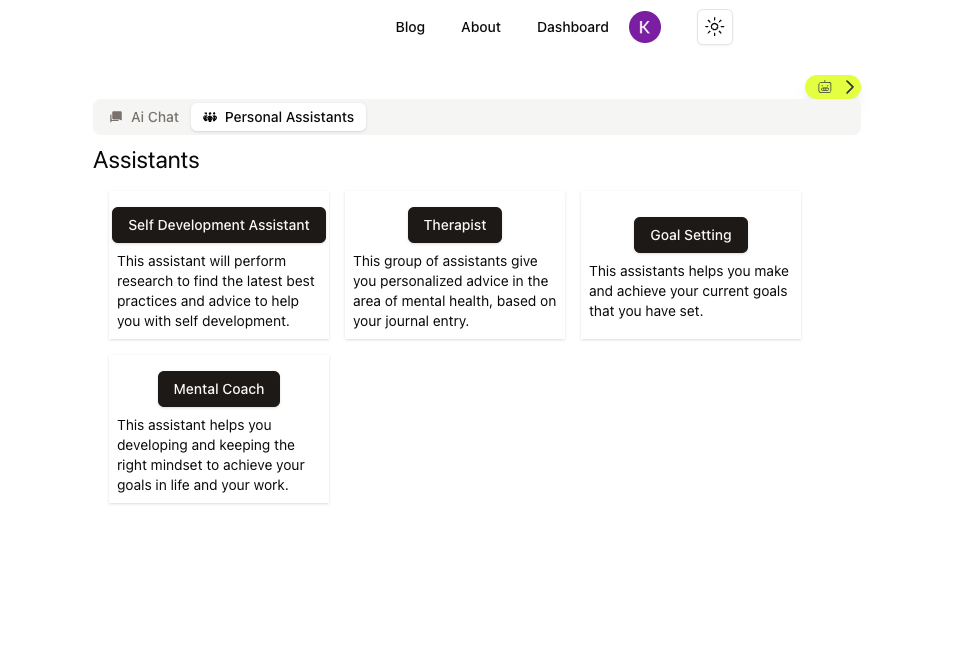Choose the Mental Coach assistant
This screenshot has width=959, height=672.
click(219, 389)
